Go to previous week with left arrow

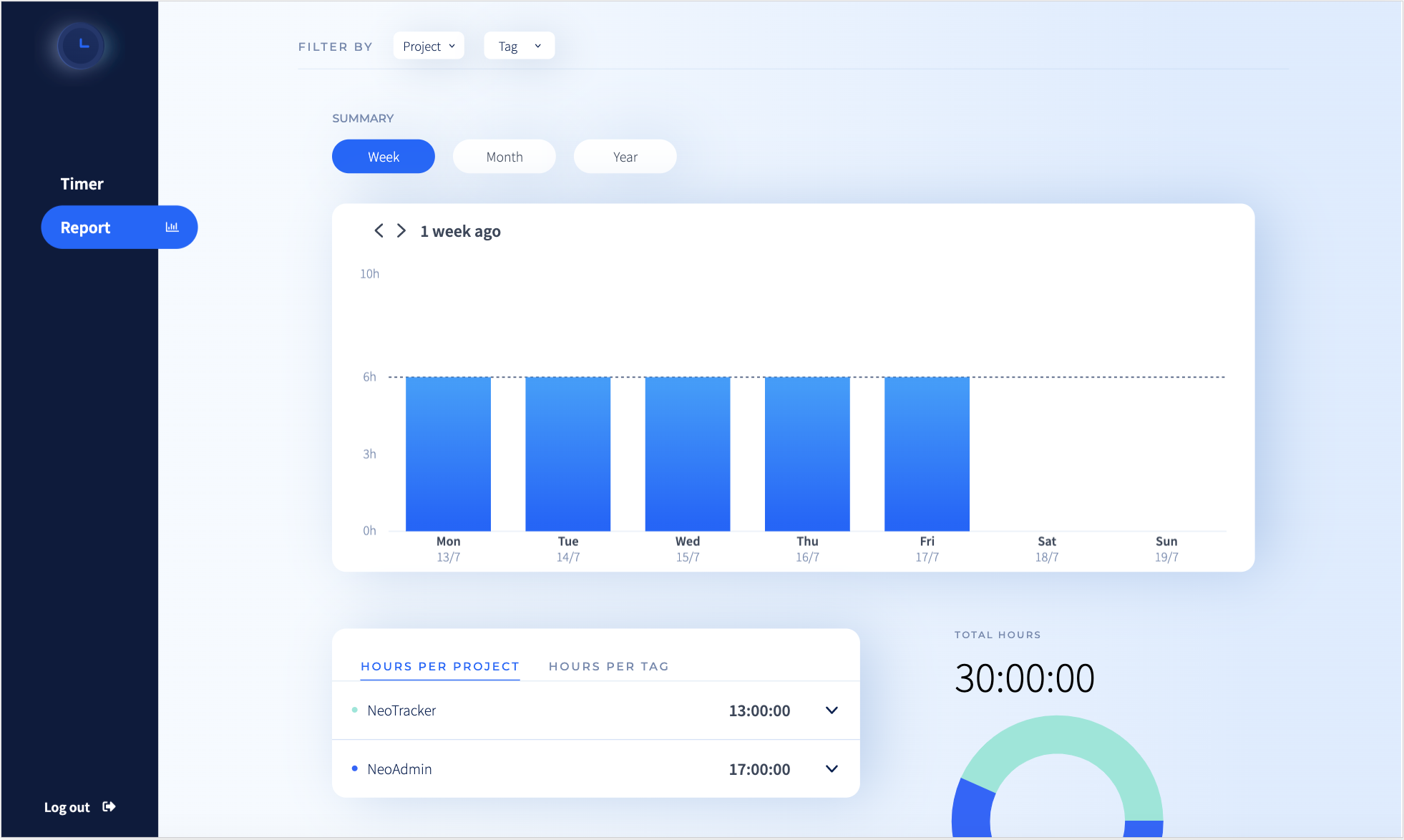coord(379,230)
